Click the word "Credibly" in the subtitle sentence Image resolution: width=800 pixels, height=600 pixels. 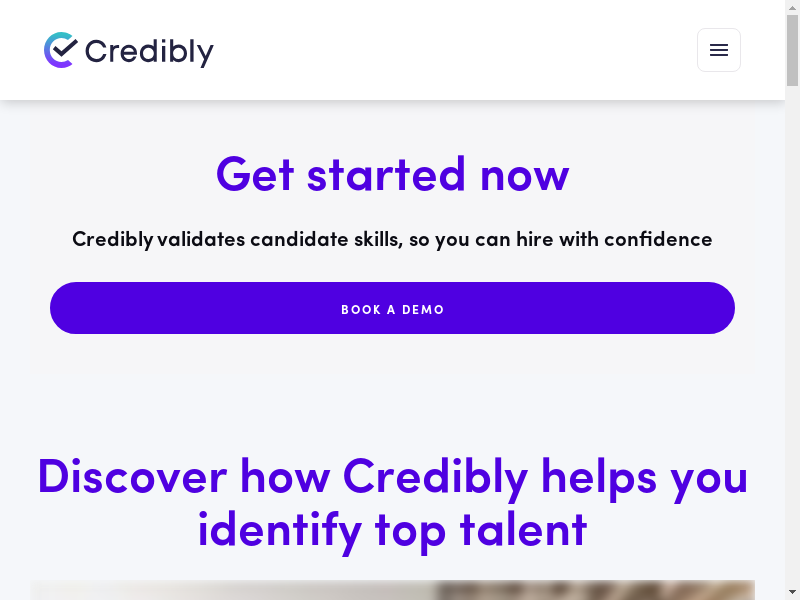[x=112, y=239]
